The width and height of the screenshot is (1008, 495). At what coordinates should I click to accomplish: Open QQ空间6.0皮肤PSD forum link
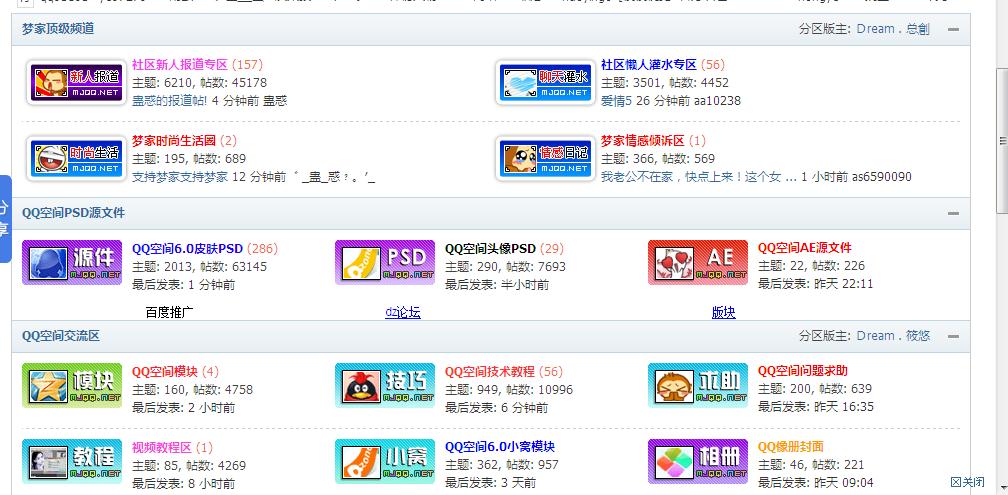click(x=188, y=248)
